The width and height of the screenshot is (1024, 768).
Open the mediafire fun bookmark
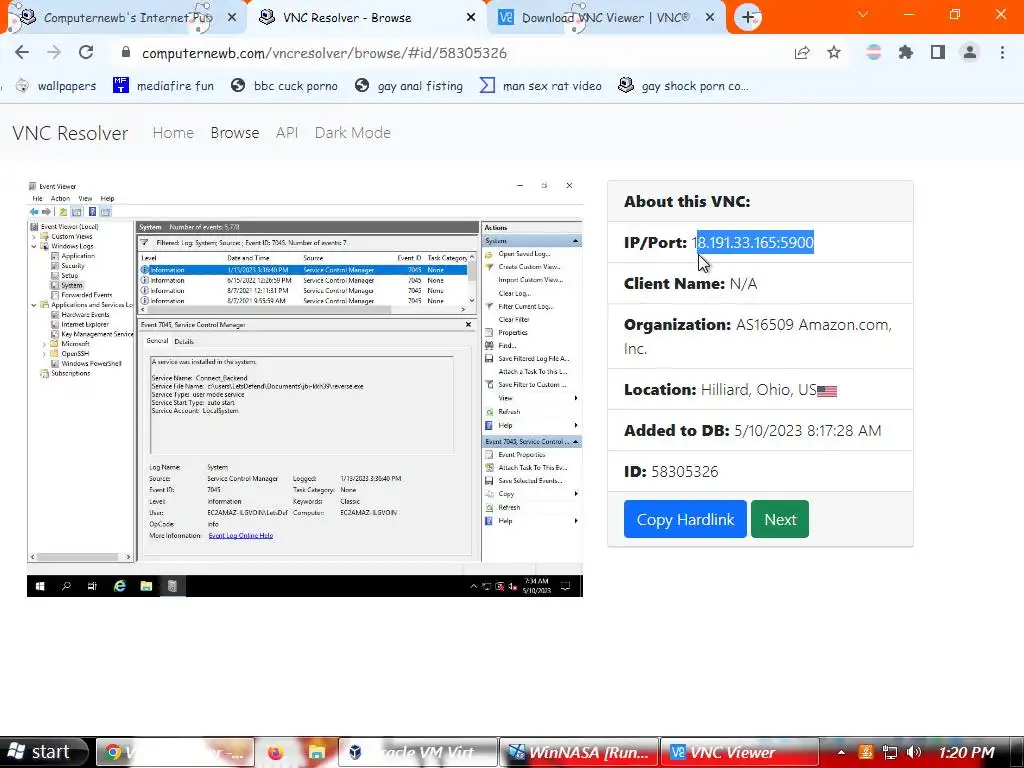[163, 86]
